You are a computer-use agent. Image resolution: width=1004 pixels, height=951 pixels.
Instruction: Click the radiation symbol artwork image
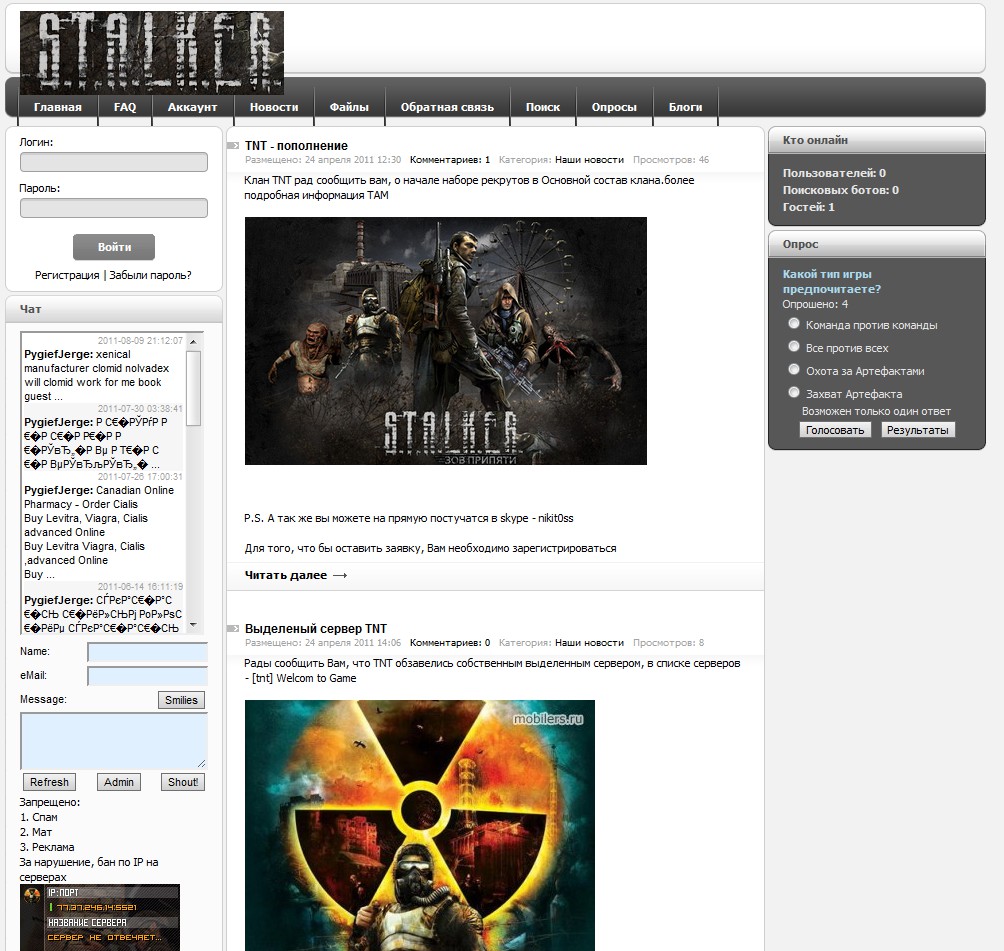coord(419,825)
